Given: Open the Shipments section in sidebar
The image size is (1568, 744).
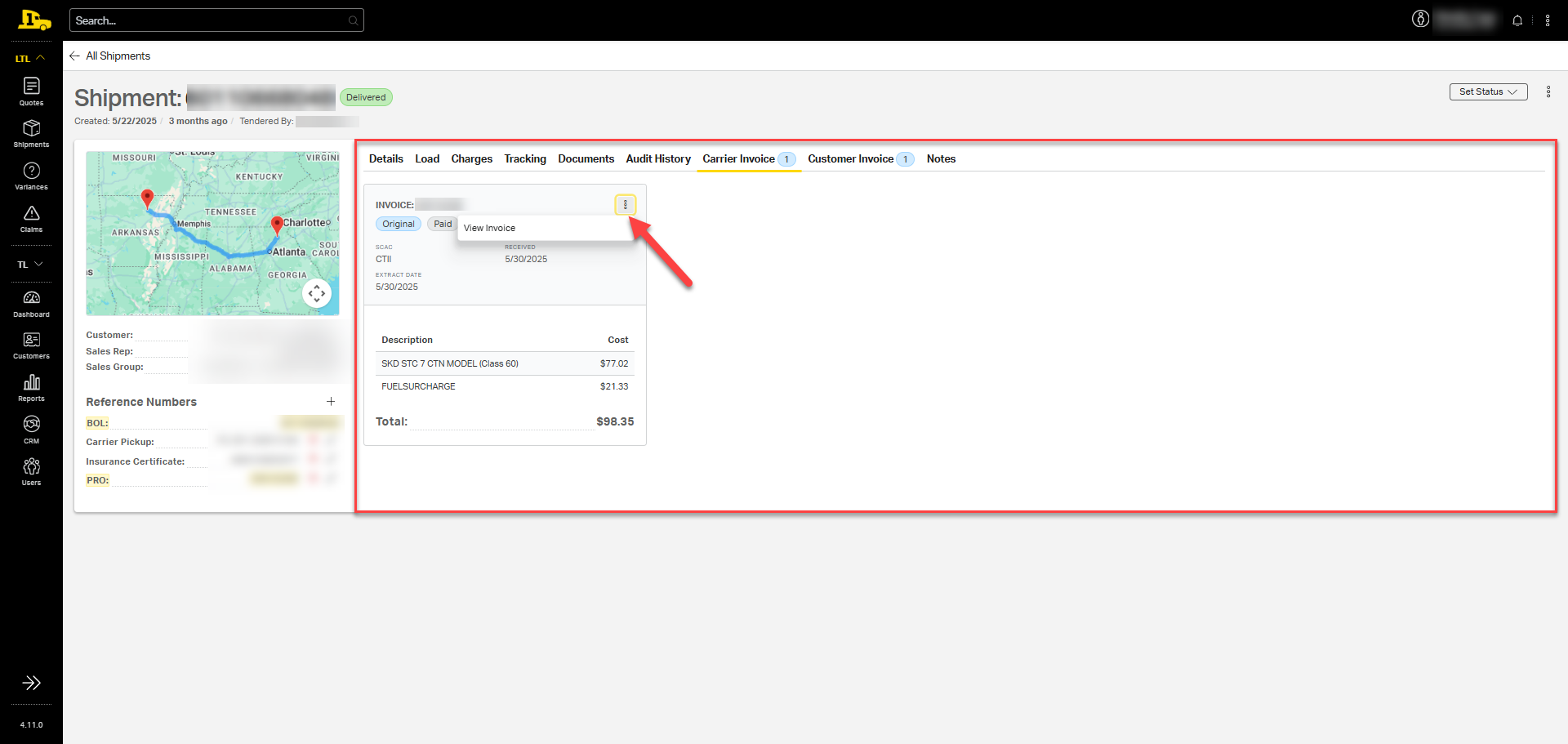Looking at the screenshot, I should pyautogui.click(x=31, y=134).
